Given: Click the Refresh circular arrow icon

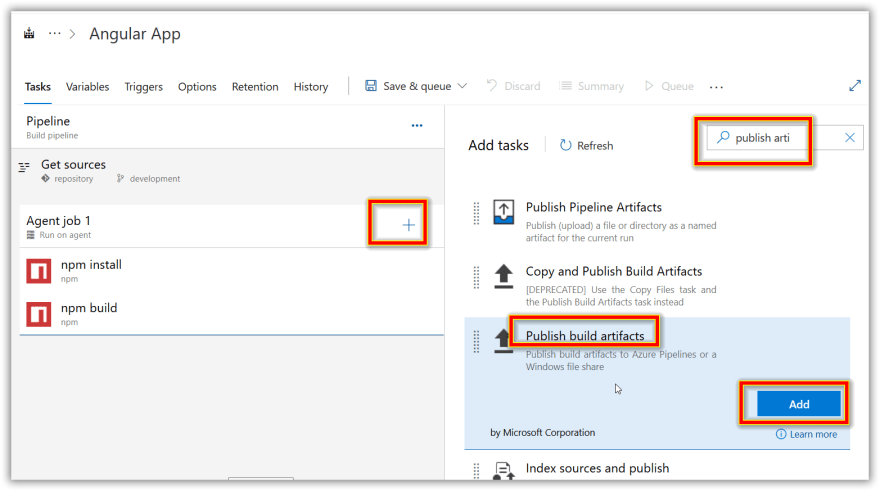Looking at the screenshot, I should click(565, 145).
